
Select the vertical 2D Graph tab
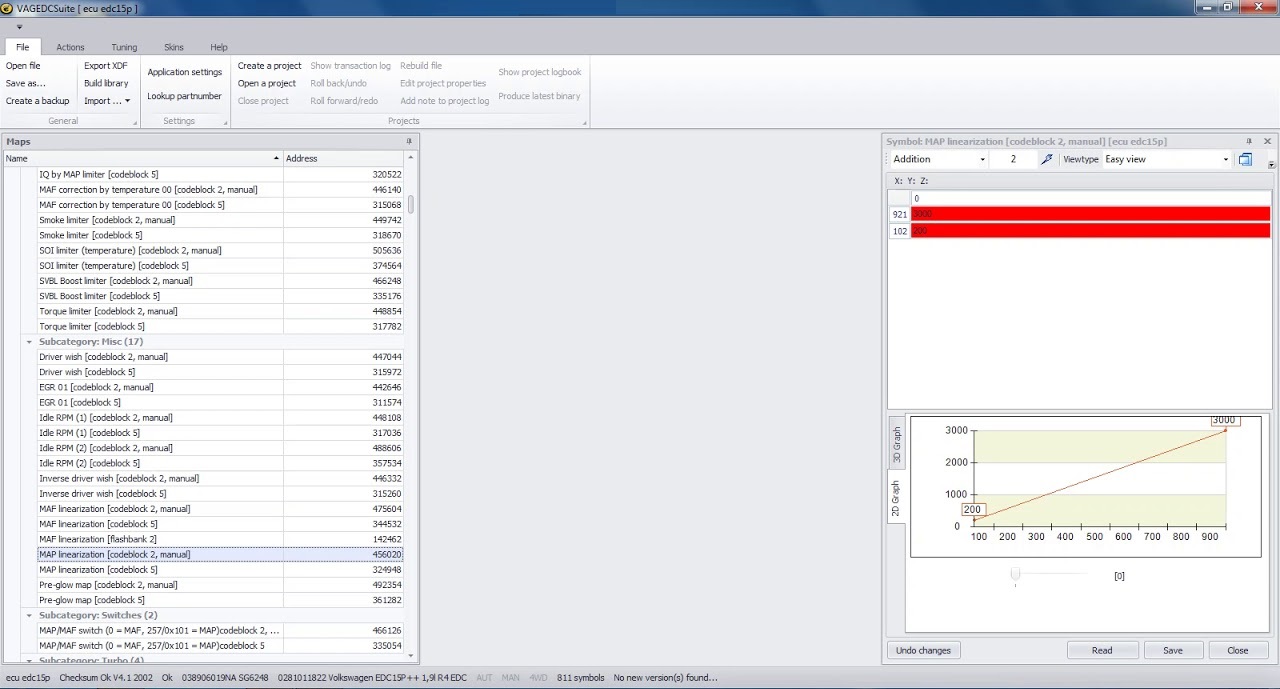[x=897, y=499]
